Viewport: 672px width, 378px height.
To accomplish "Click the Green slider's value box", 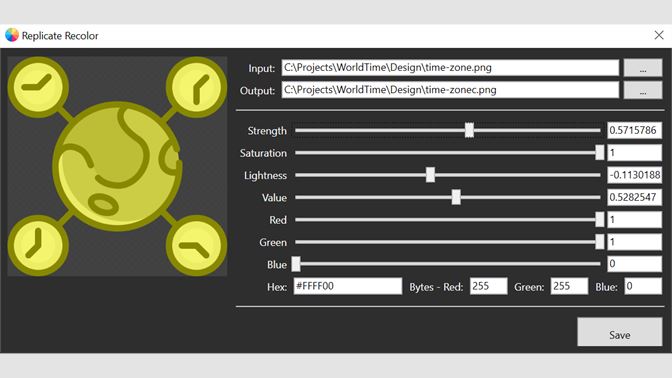I will pos(634,242).
